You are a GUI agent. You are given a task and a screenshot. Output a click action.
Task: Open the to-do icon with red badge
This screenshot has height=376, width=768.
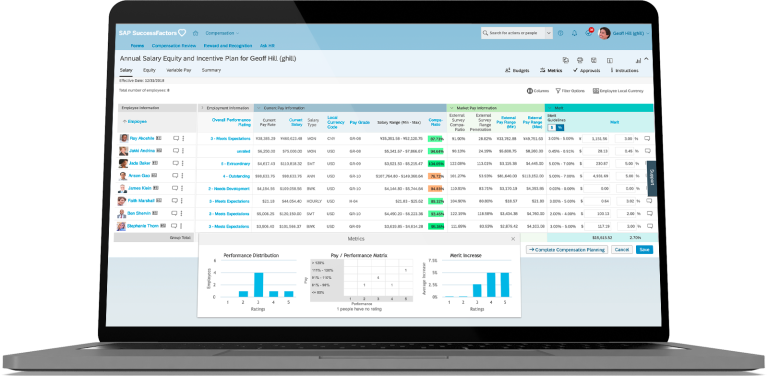pos(589,33)
